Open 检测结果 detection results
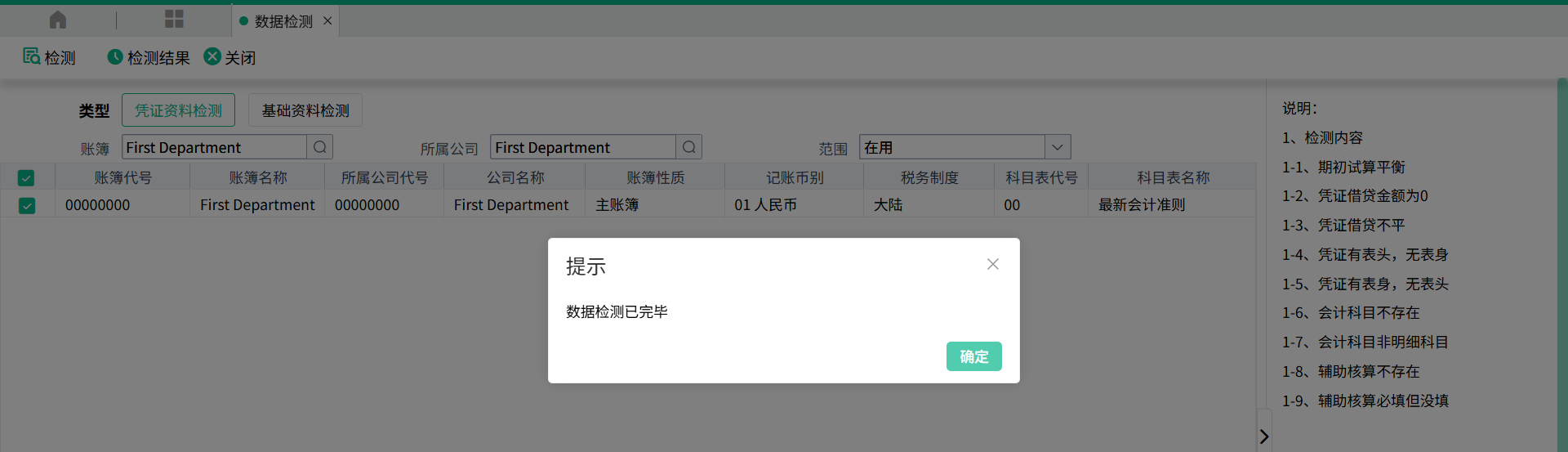 point(148,57)
